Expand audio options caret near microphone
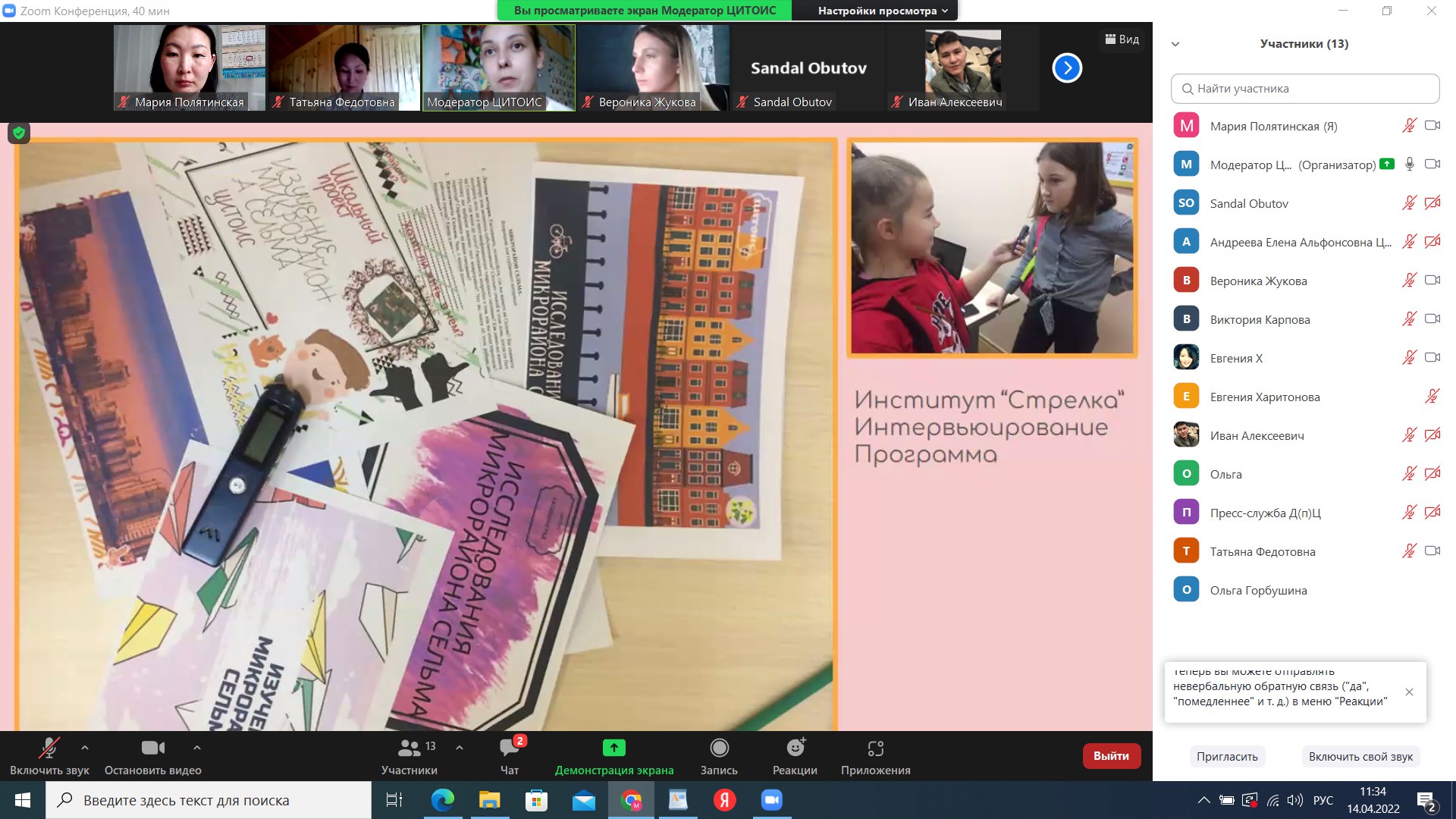The height and width of the screenshot is (819, 1456). click(85, 748)
